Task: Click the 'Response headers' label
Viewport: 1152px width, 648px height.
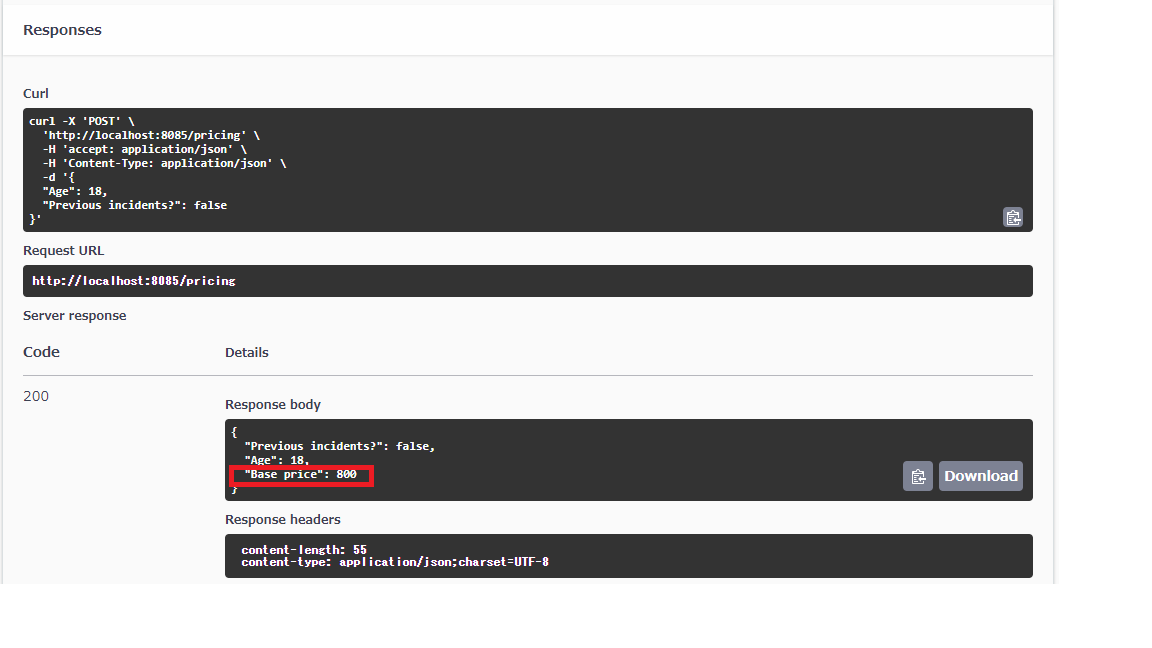Action: [283, 519]
